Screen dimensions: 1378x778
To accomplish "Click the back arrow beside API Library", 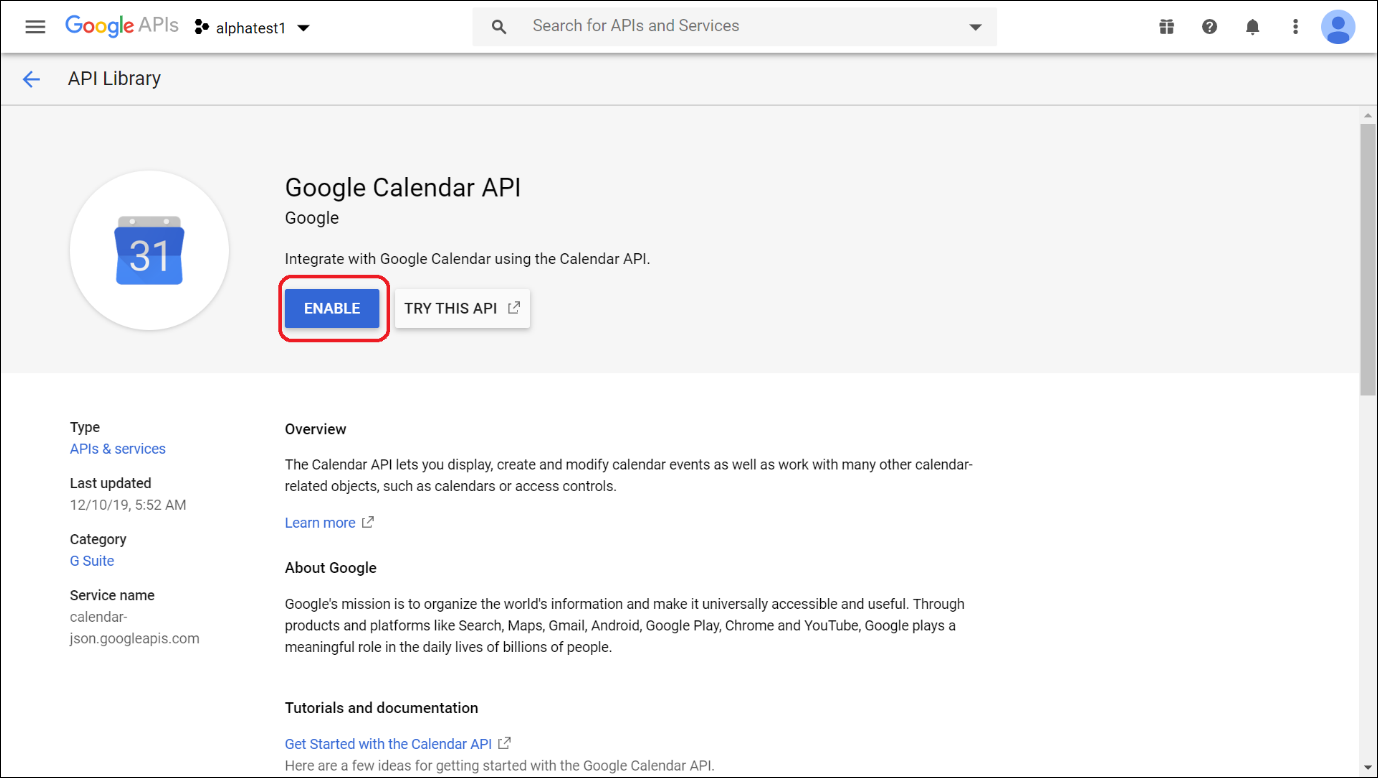I will 31,79.
